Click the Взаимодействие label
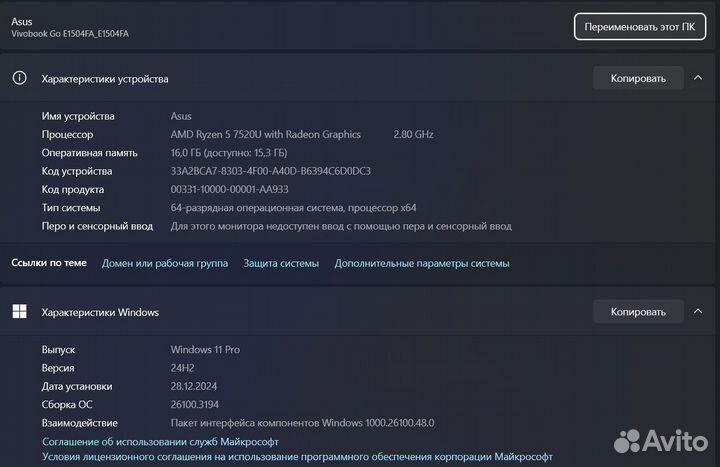720x467 pixels. click(79, 423)
